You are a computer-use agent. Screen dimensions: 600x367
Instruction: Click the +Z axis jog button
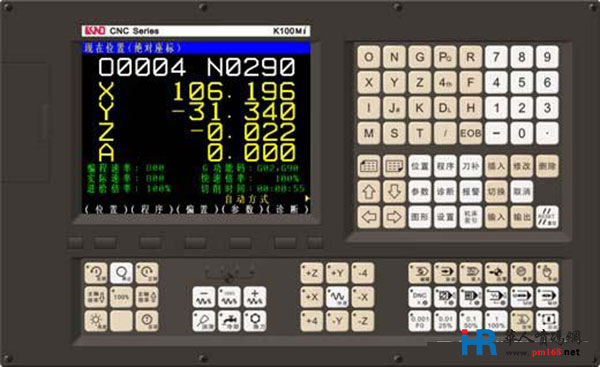pos(312,272)
